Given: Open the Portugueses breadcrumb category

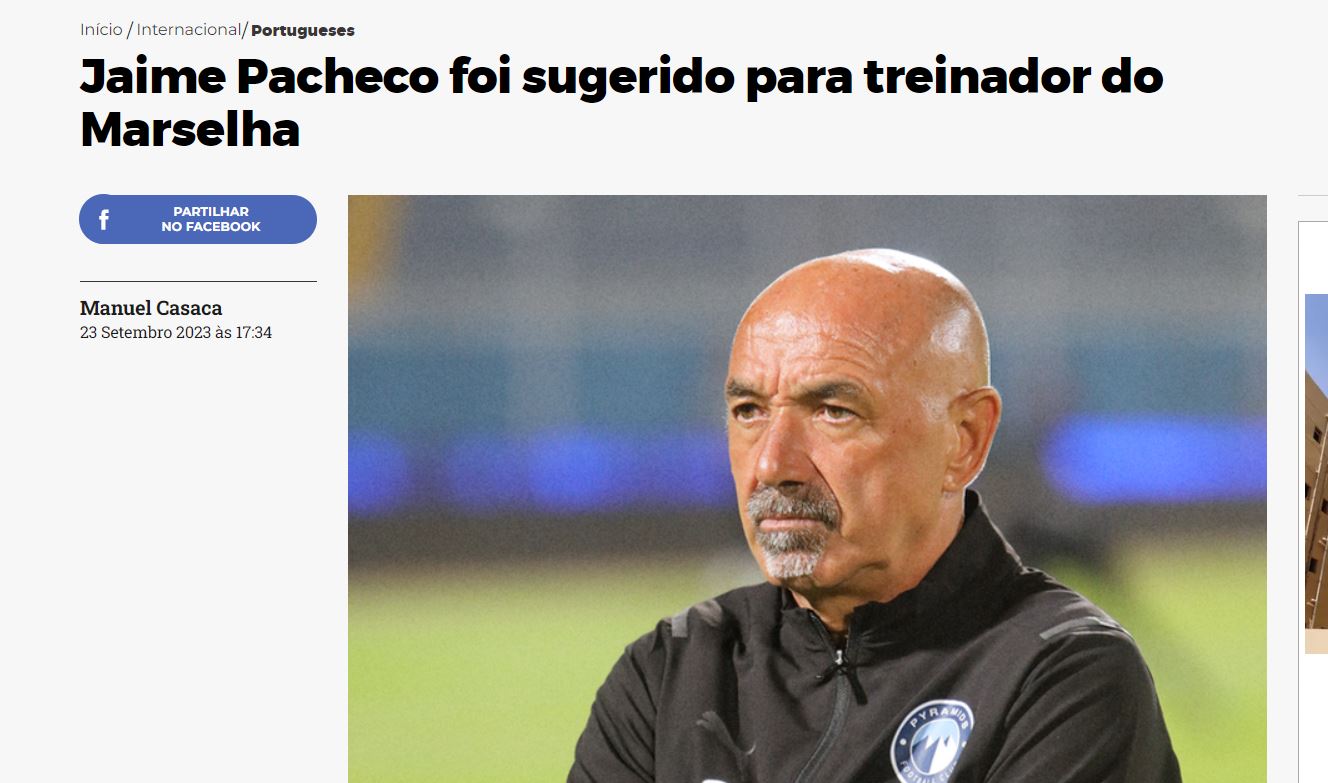Looking at the screenshot, I should click(x=303, y=30).
